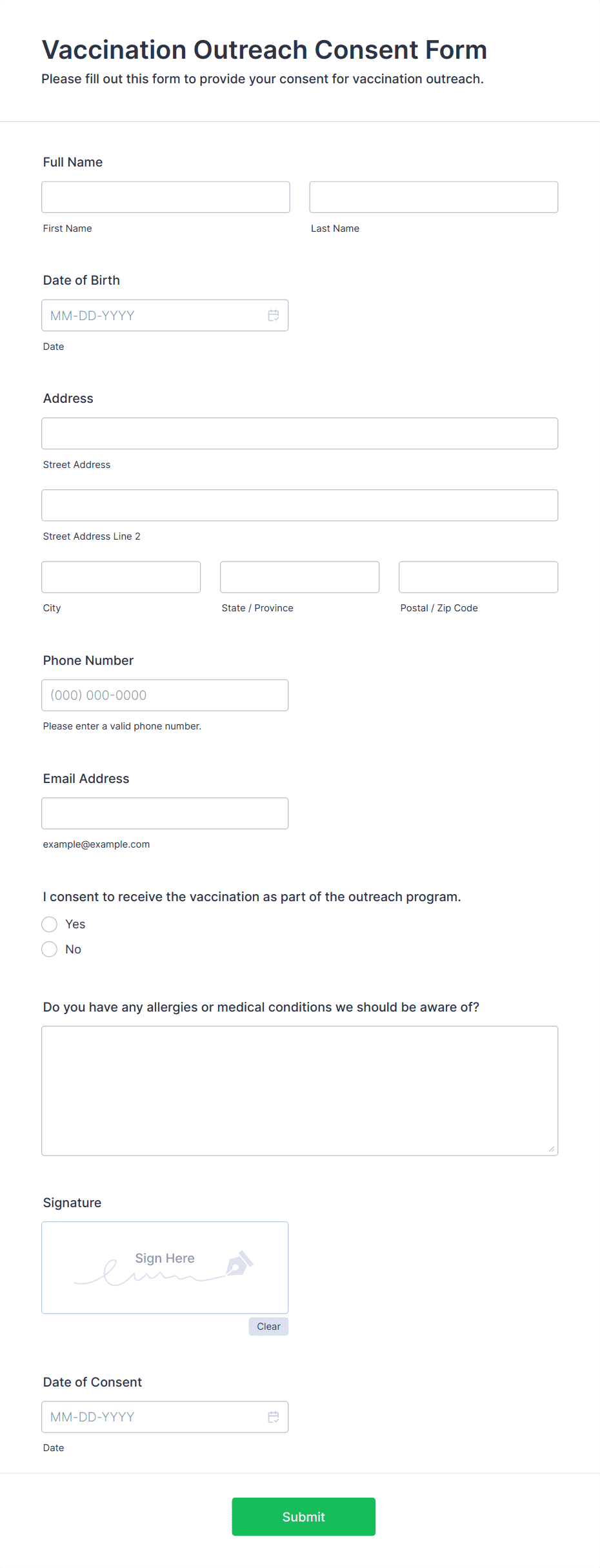Focus the Street Address field

pos(299,433)
